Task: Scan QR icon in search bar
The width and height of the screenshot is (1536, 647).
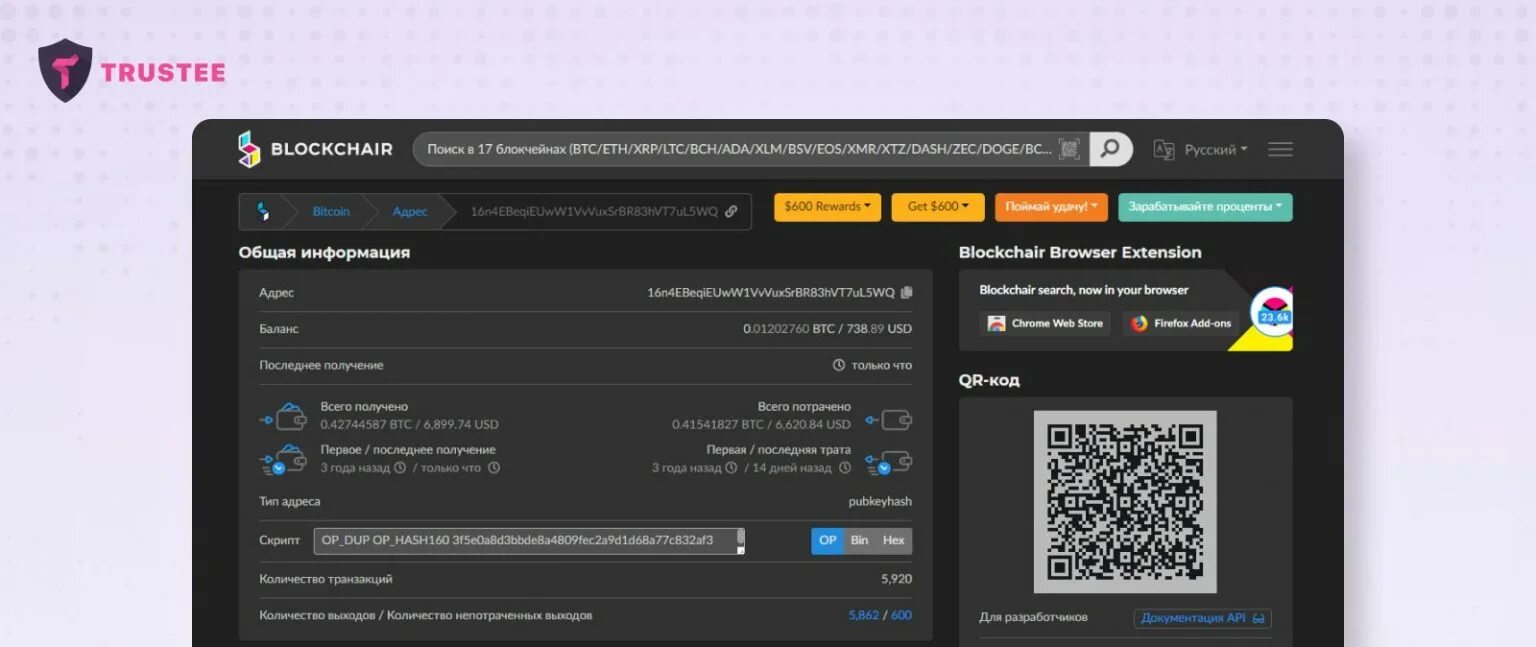Action: [x=1070, y=149]
